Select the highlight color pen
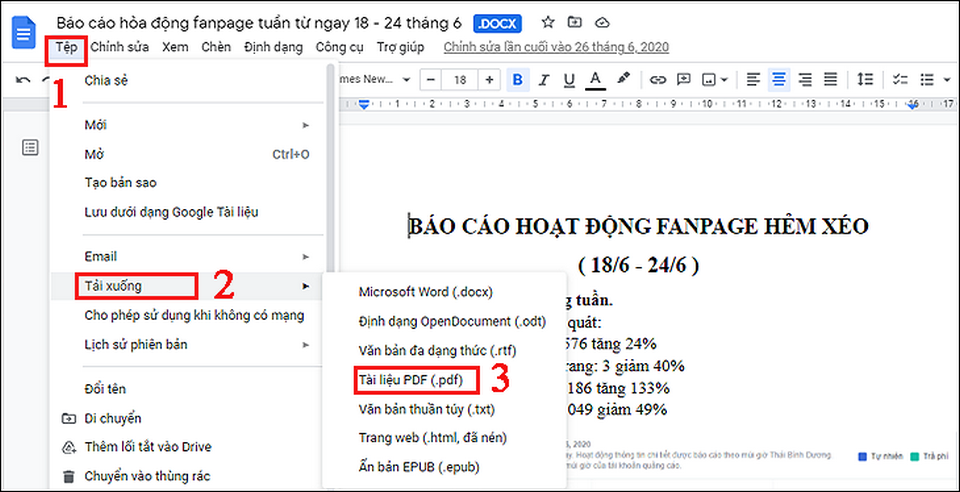Viewport: 960px width, 492px height. tap(623, 79)
